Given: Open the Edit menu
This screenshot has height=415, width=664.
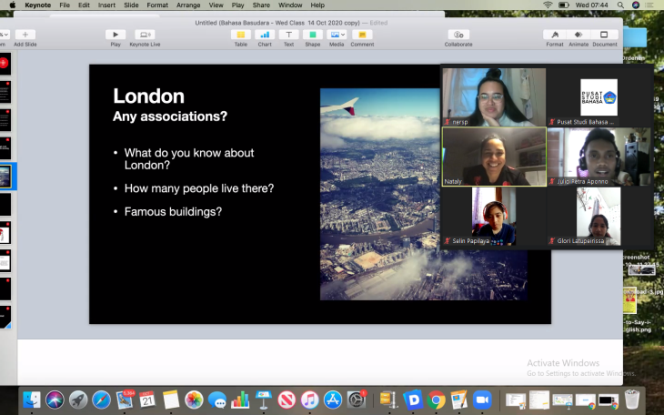Looking at the screenshot, I should pos(84,5).
